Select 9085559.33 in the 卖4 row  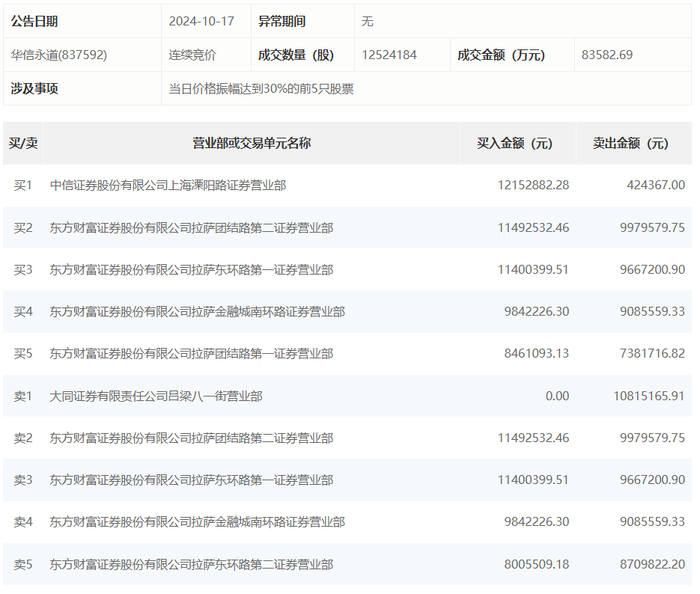coord(652,522)
